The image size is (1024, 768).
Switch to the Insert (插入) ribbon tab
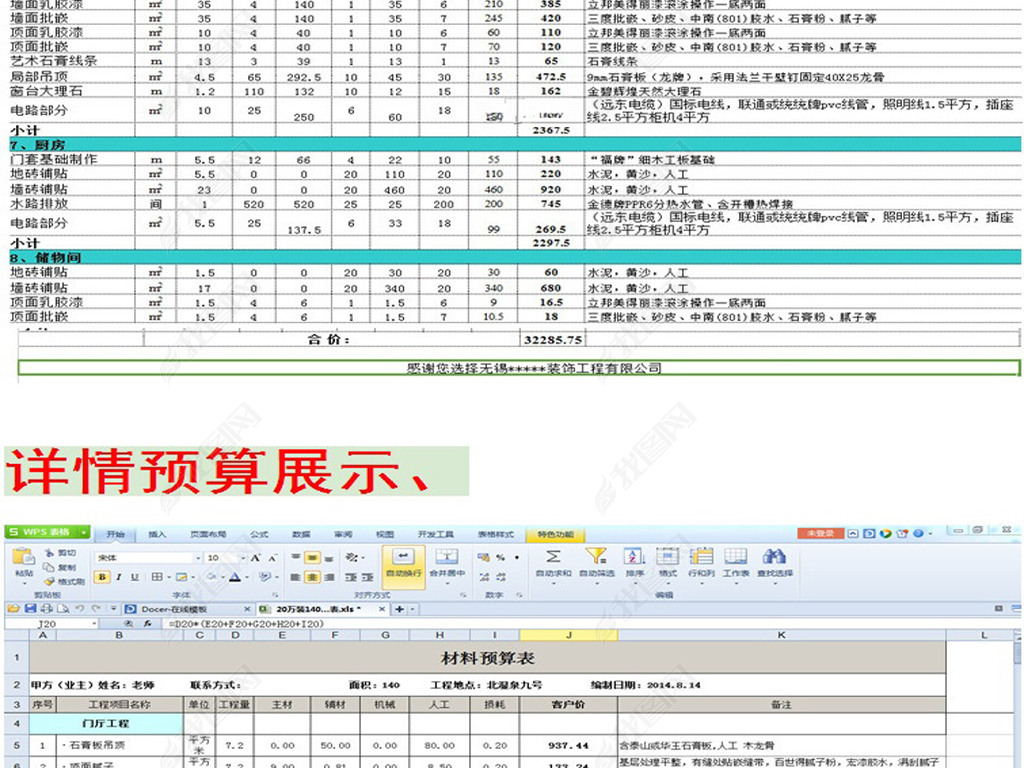pos(157,534)
